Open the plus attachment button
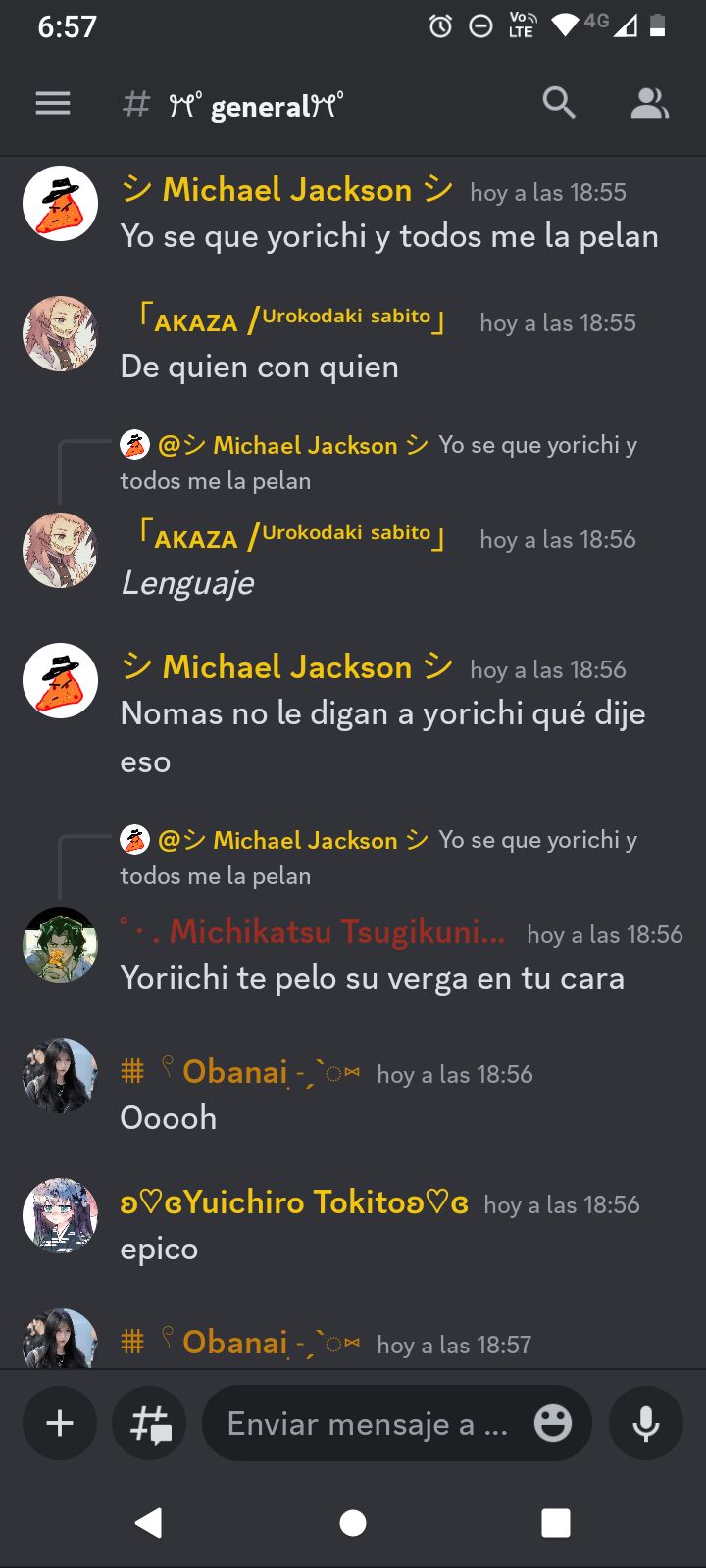 [60, 1423]
